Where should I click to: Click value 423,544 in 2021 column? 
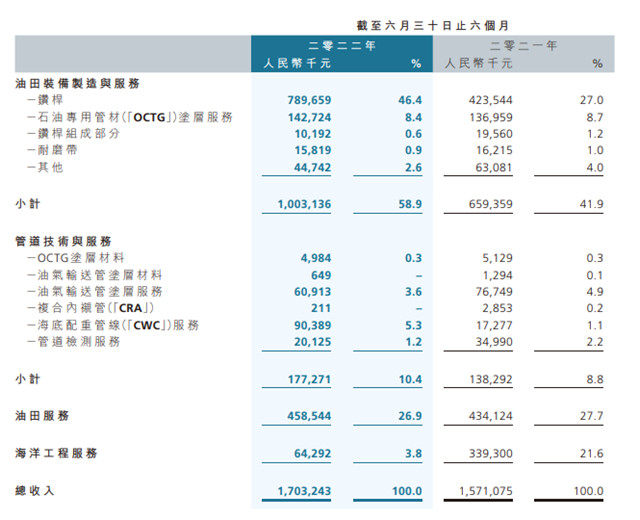[x=490, y=100]
